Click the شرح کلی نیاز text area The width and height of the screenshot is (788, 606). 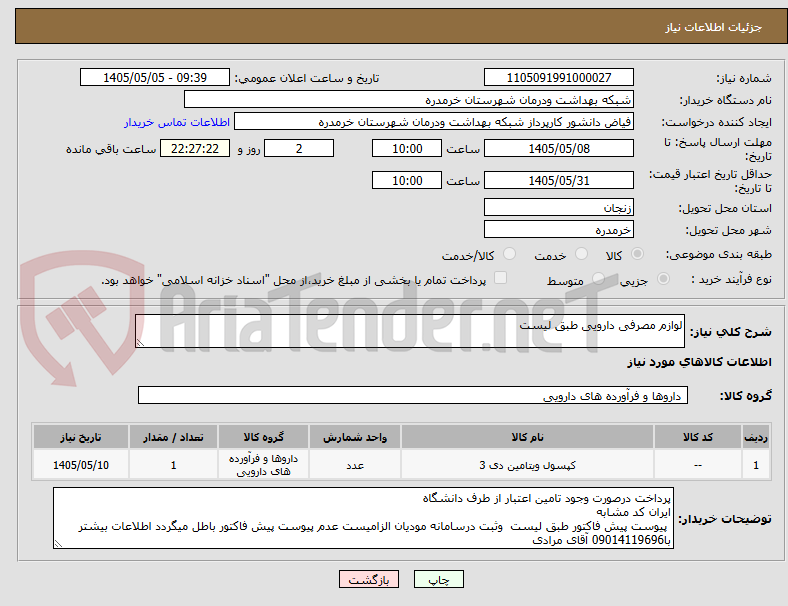click(410, 331)
